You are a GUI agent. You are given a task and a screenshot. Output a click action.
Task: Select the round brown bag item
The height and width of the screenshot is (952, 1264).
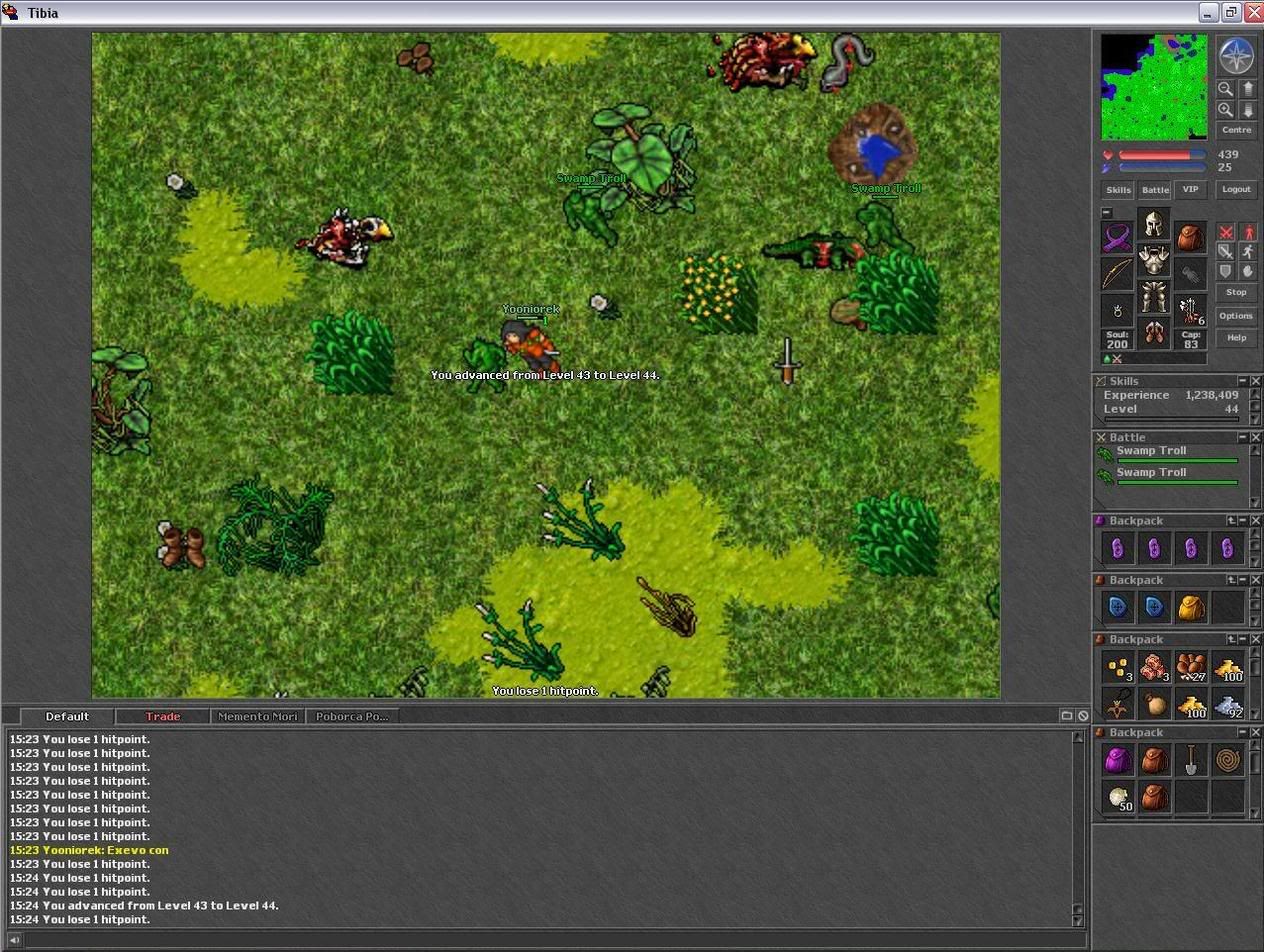(1155, 703)
